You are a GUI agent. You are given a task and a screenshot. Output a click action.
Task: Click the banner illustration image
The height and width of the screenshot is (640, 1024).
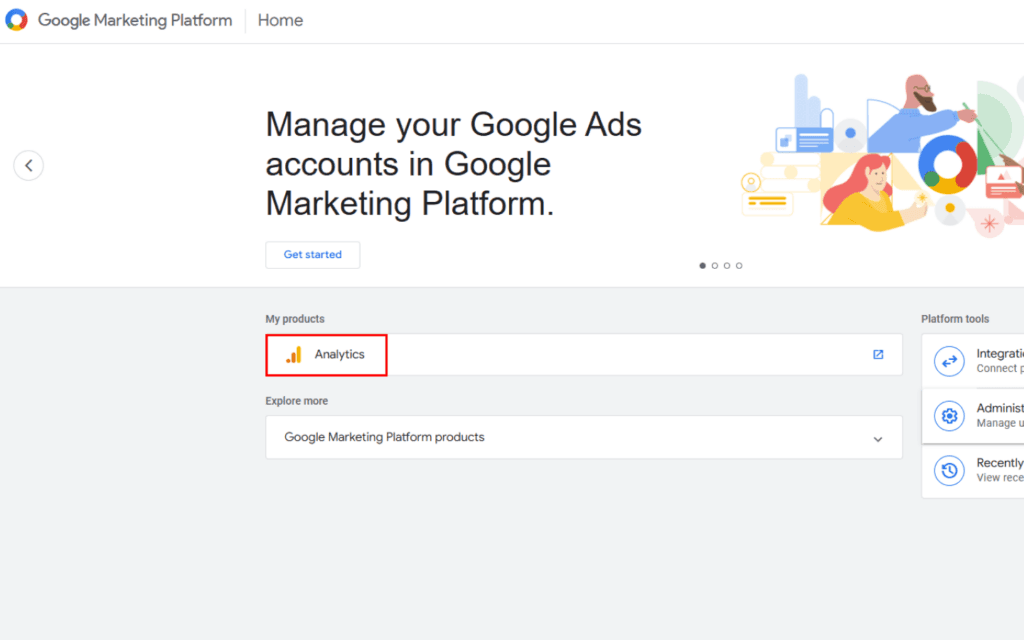882,154
